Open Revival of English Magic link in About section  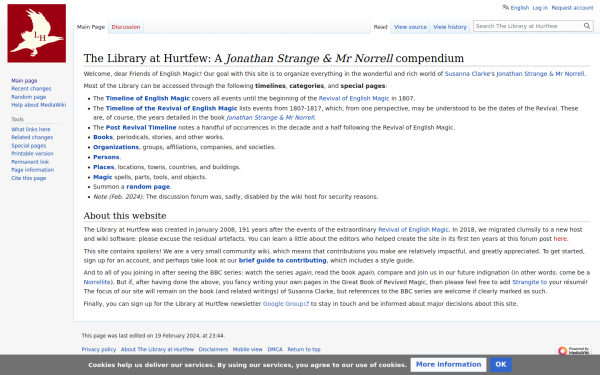413,230
